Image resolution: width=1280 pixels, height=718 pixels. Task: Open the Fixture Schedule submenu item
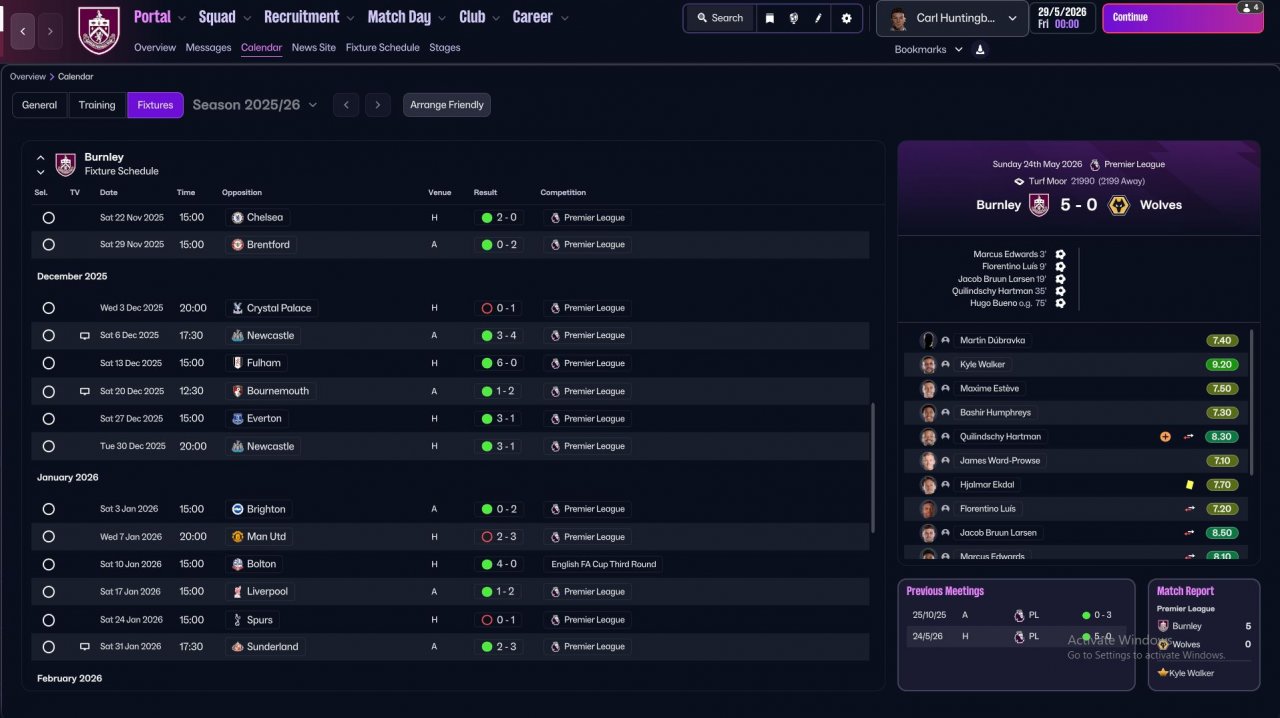[383, 48]
